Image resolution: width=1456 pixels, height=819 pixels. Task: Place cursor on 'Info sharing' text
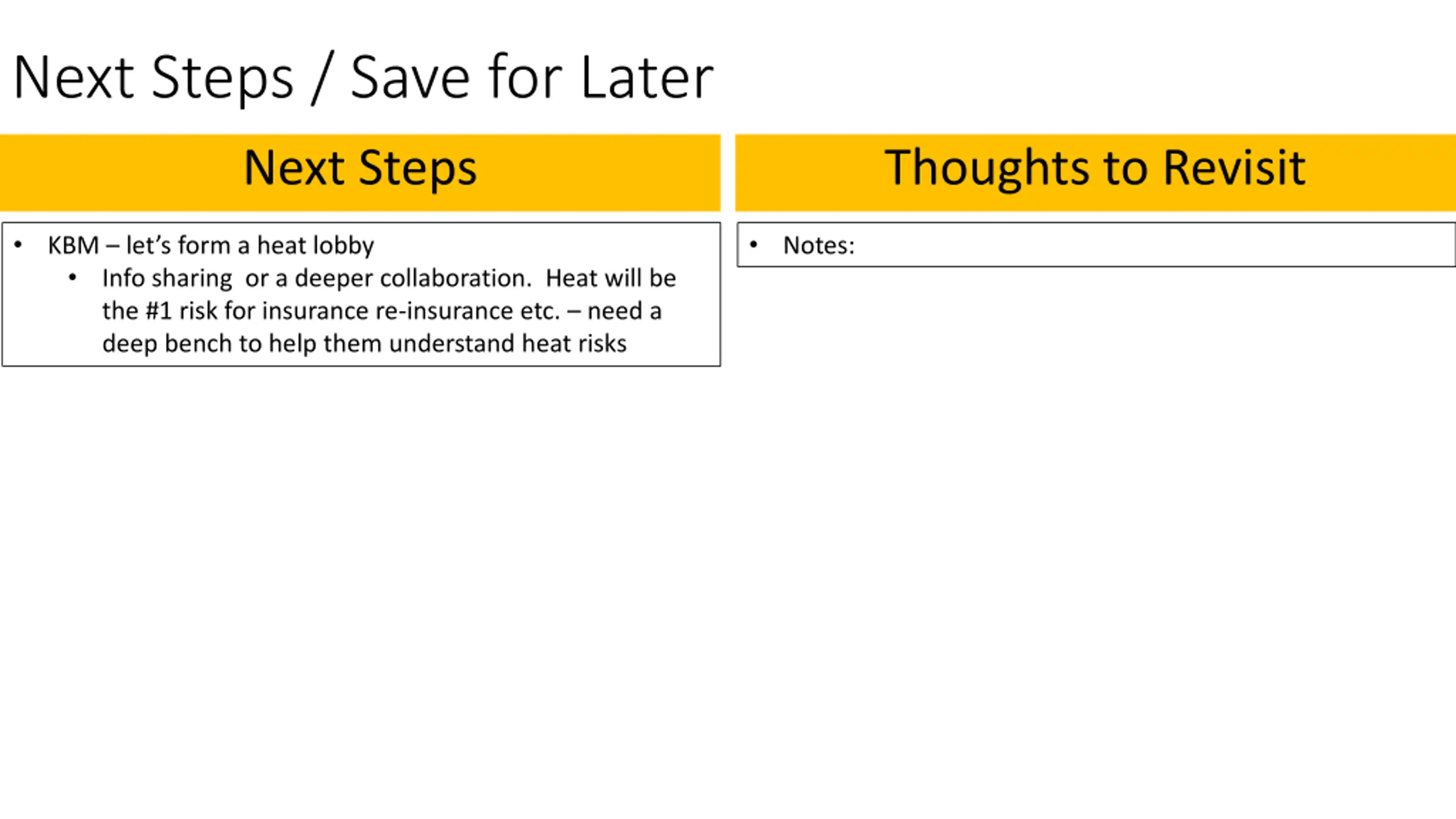167,279
